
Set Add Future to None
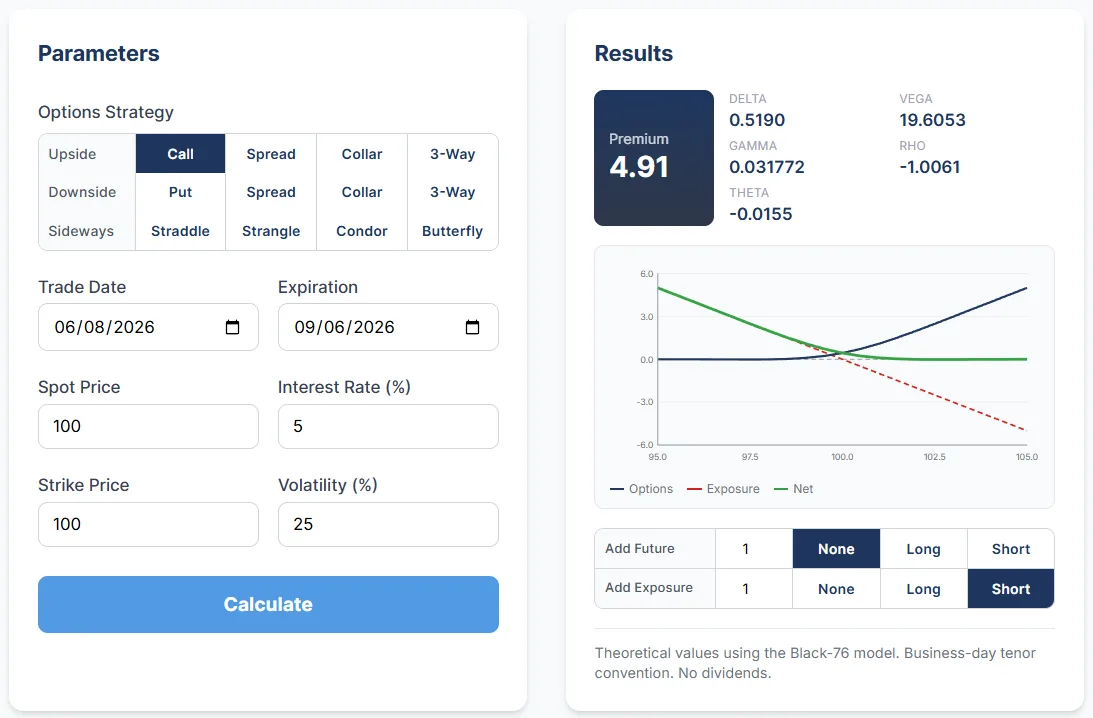836,549
